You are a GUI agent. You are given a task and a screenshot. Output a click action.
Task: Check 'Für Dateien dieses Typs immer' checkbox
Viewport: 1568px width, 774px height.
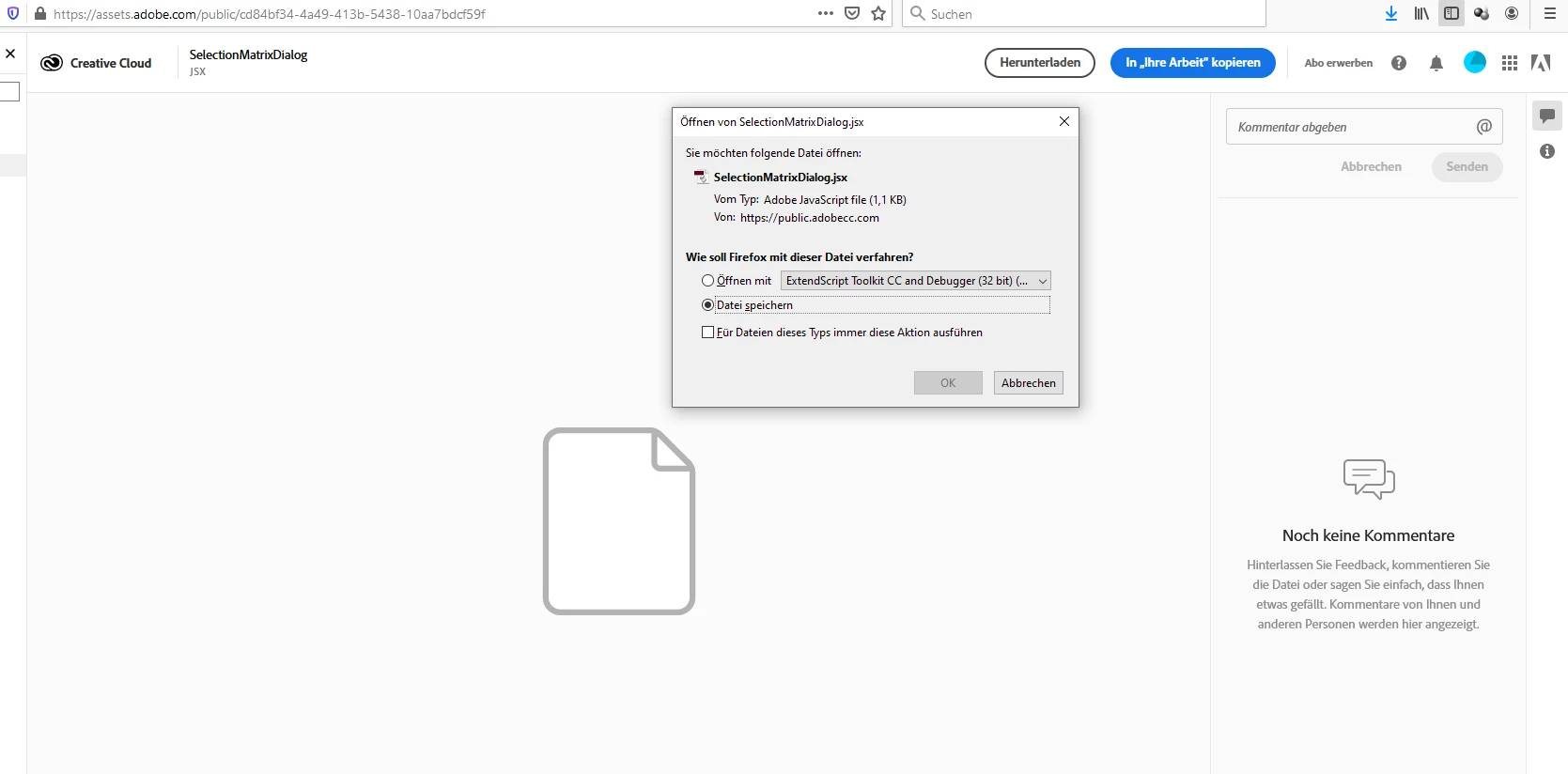[x=707, y=333]
